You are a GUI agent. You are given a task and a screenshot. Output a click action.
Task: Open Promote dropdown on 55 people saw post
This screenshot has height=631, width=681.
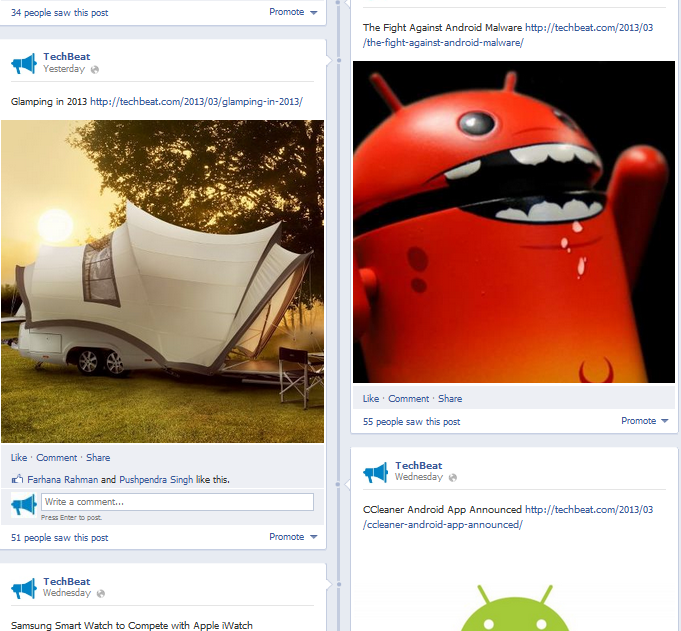645,421
